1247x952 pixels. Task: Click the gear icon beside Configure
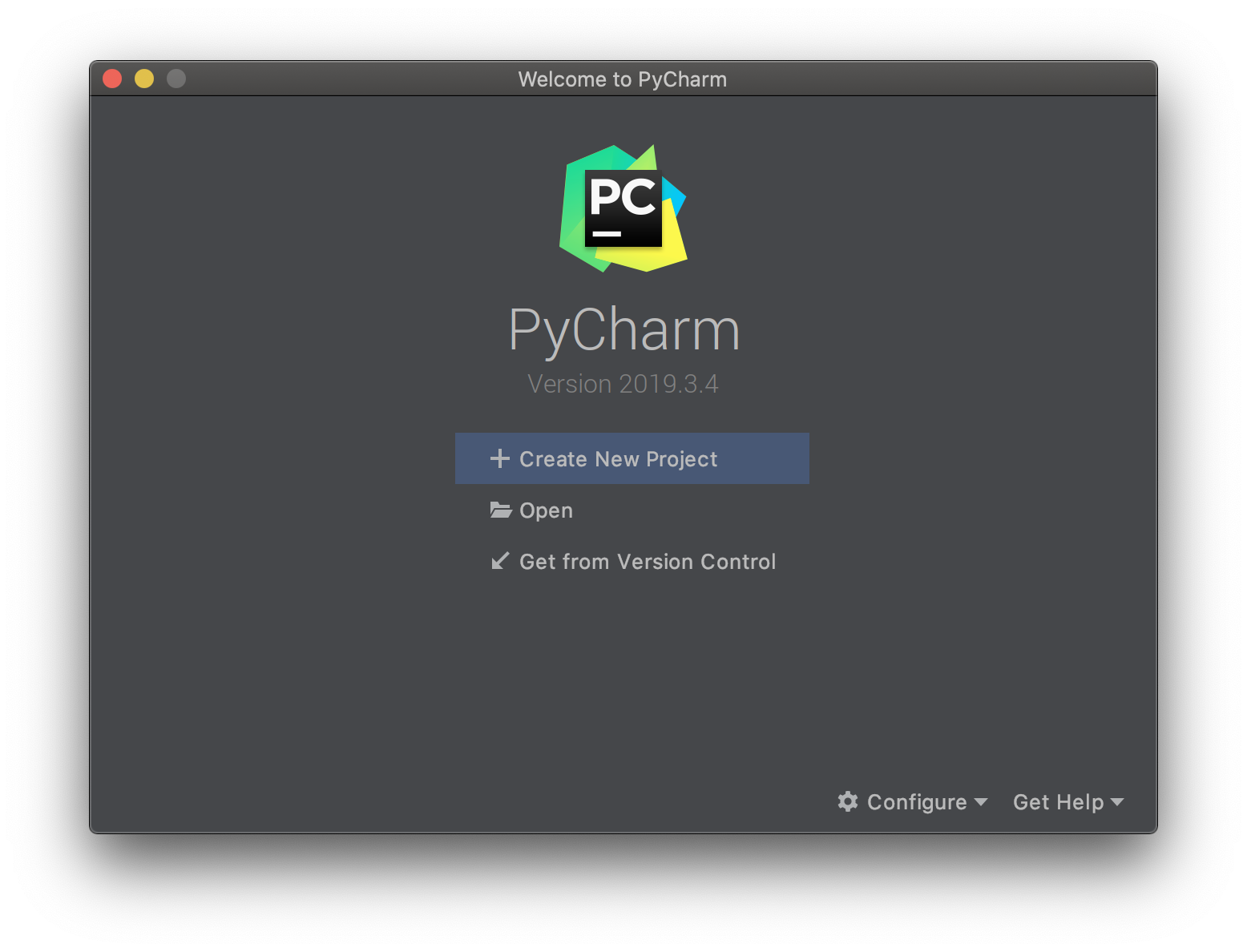coord(847,801)
